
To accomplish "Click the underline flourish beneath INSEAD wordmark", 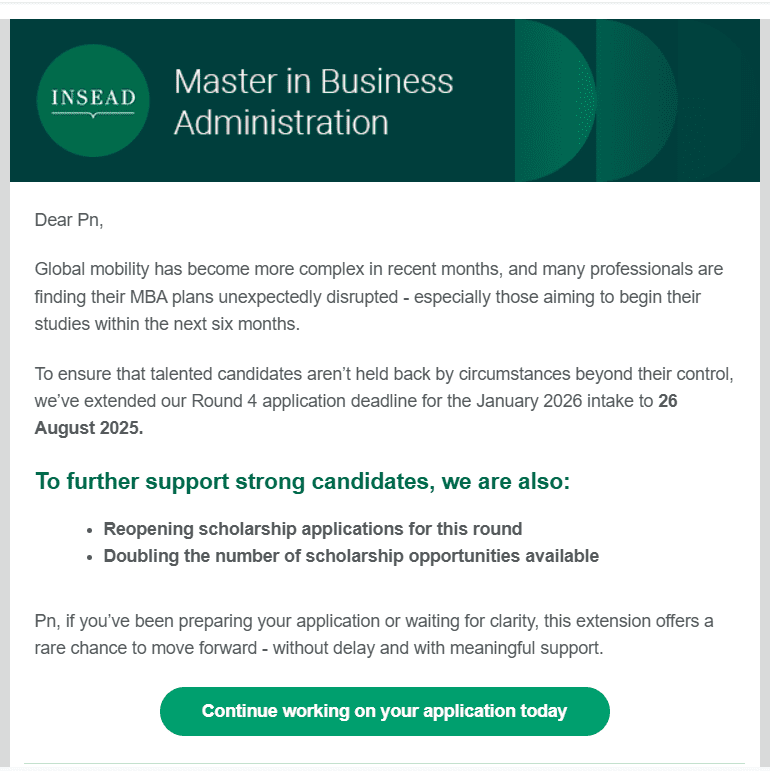I will pos(93,114).
